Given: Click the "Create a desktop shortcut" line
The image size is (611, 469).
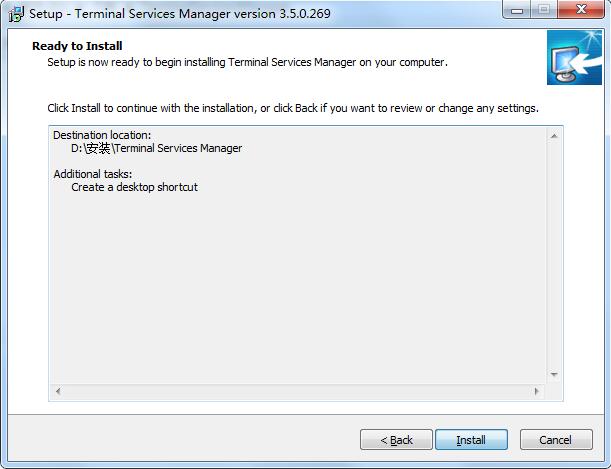Looking at the screenshot, I should coord(134,187).
